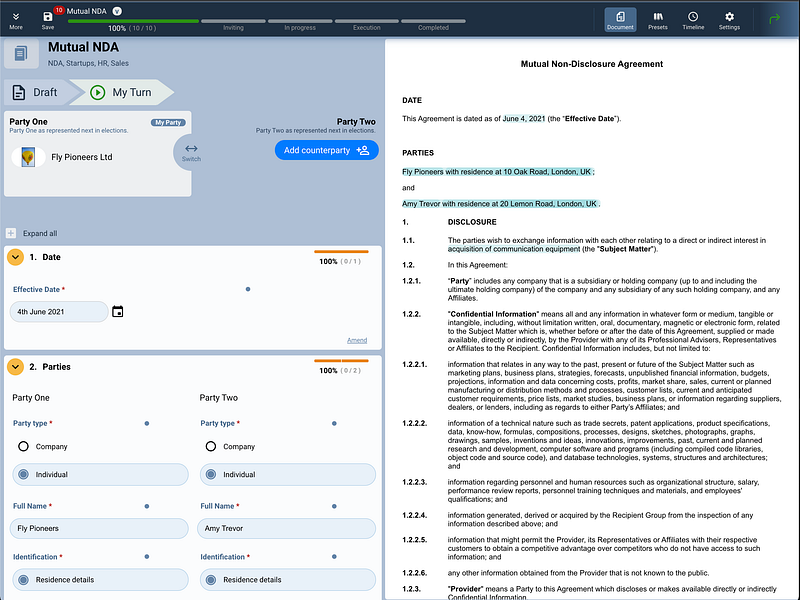Click Party One Full Name field
Image resolution: width=800 pixels, height=600 pixels.
pyautogui.click(x=99, y=528)
